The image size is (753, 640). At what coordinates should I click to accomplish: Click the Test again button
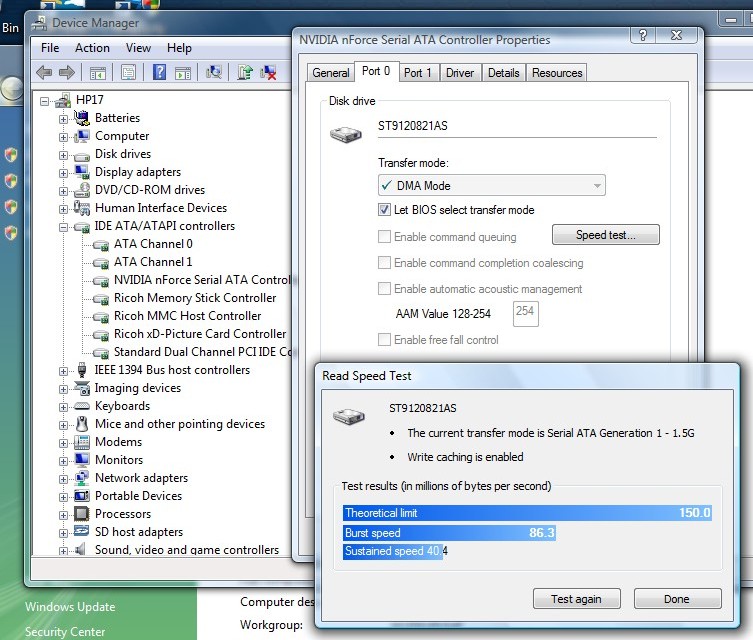[x=576, y=599]
